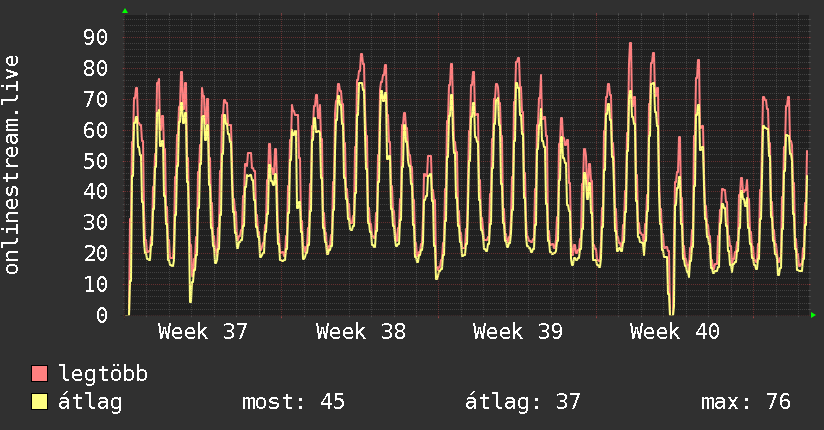Click the 80 y-axis tick label
Screen dimensions: 824x430
[96, 68]
